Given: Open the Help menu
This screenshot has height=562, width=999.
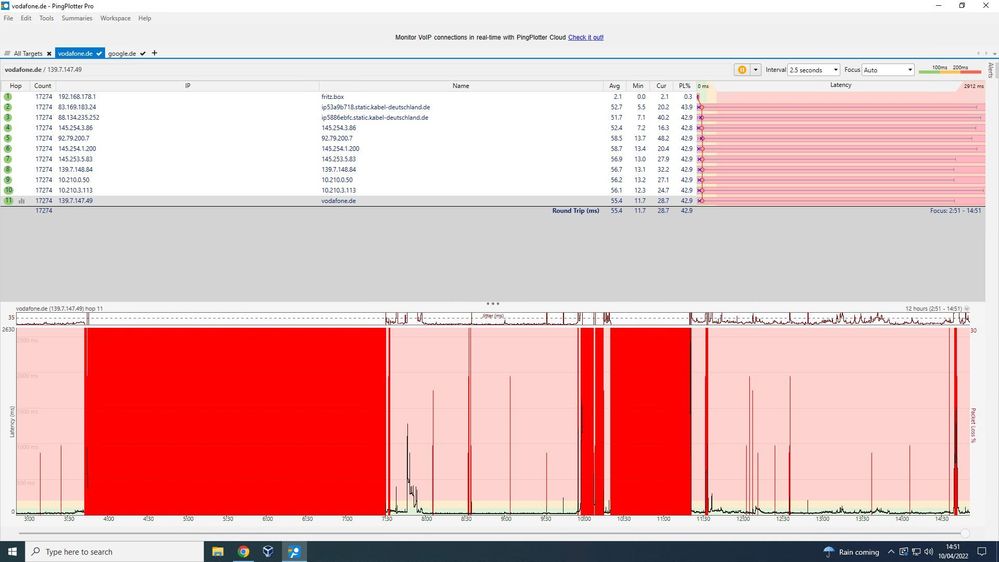Looking at the screenshot, I should 145,18.
